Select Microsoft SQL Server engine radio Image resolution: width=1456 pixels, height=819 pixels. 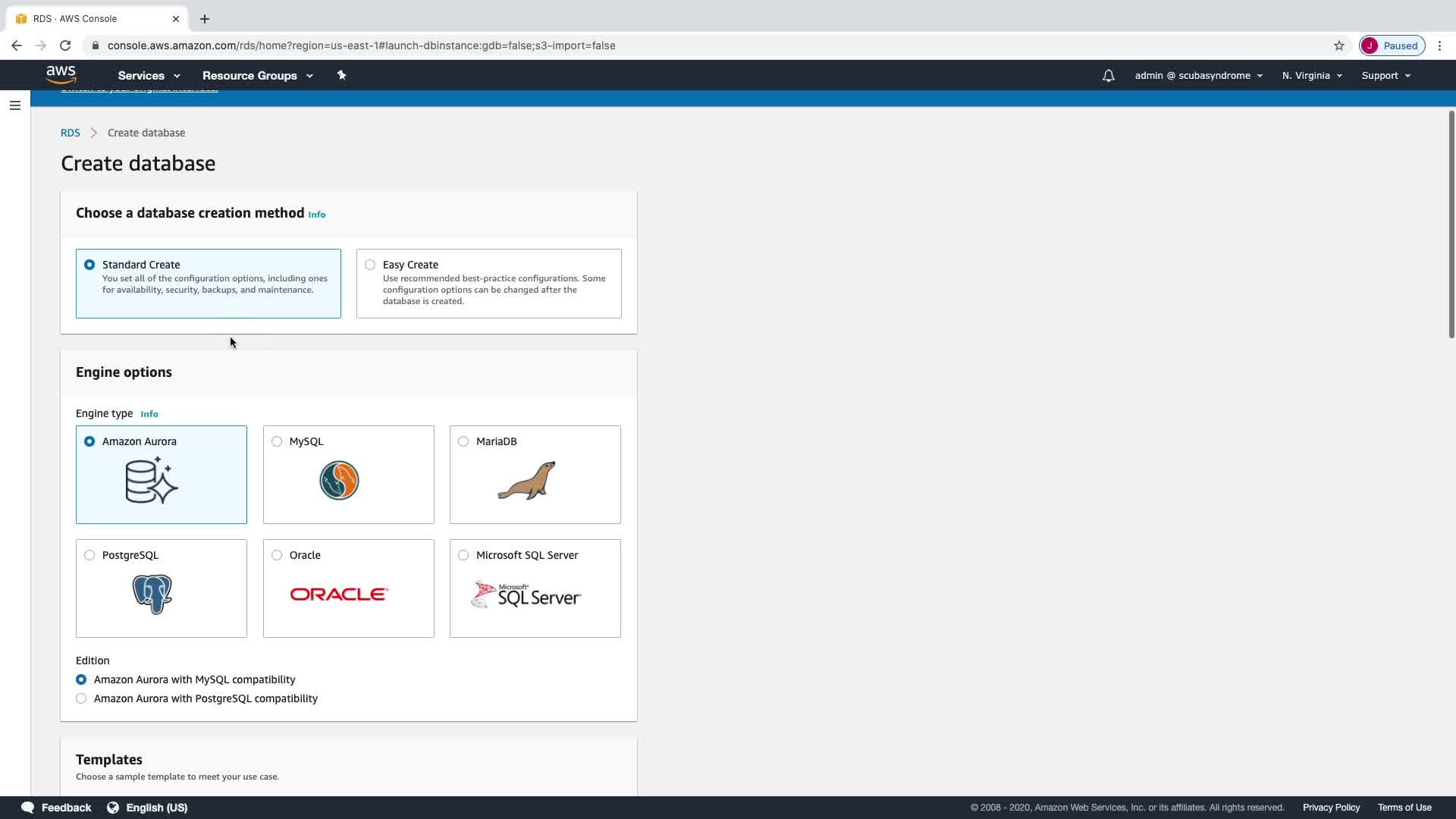pyautogui.click(x=463, y=555)
